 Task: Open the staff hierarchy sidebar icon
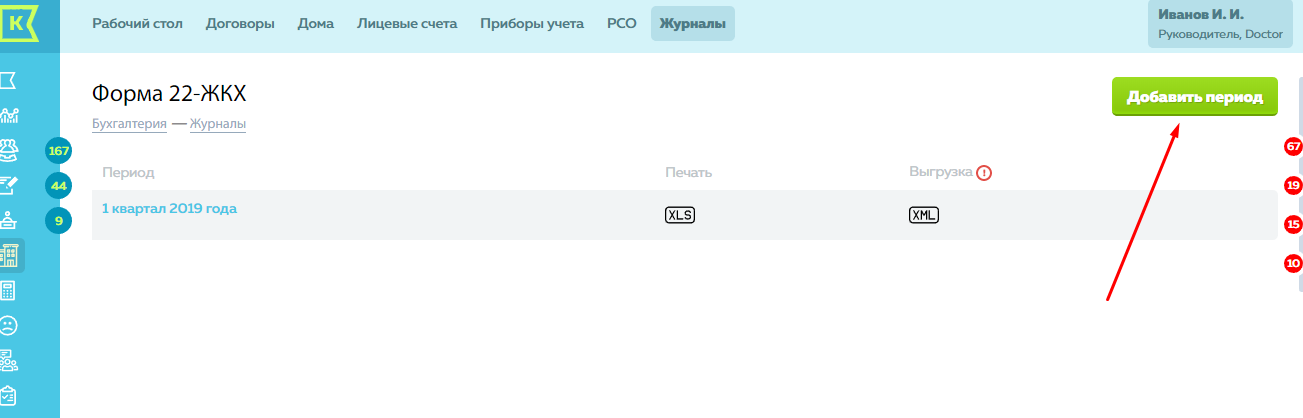8,361
